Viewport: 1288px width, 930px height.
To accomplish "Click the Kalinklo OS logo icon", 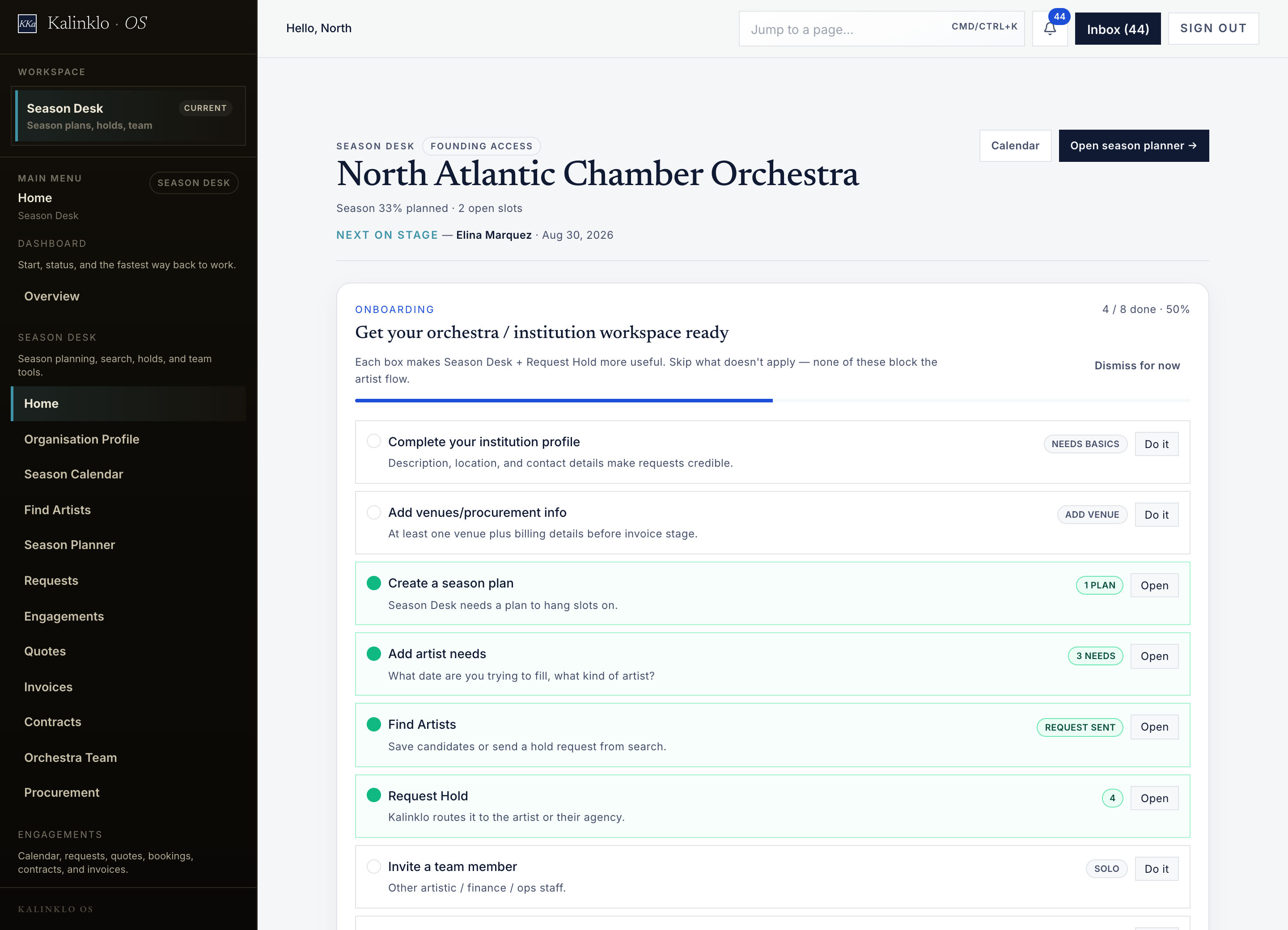I will [x=27, y=23].
